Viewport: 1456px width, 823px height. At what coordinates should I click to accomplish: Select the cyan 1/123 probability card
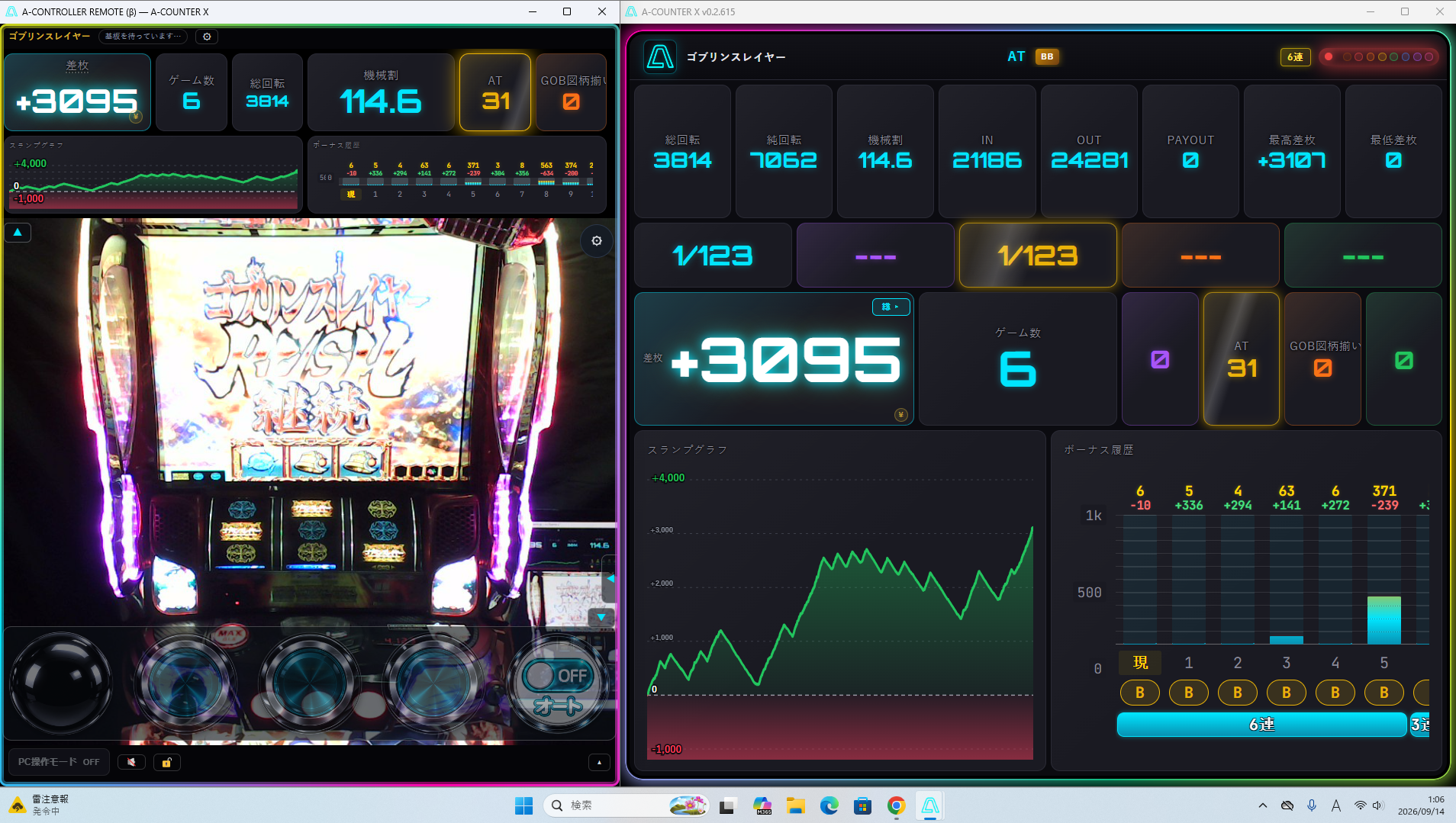tap(713, 256)
